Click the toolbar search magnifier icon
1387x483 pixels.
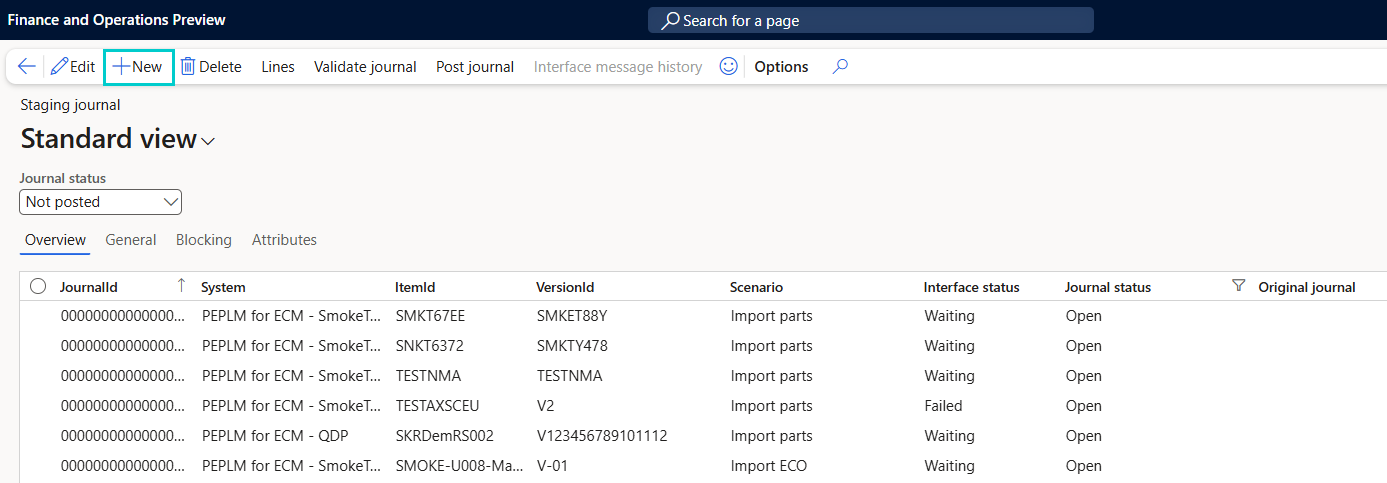pyautogui.click(x=841, y=67)
